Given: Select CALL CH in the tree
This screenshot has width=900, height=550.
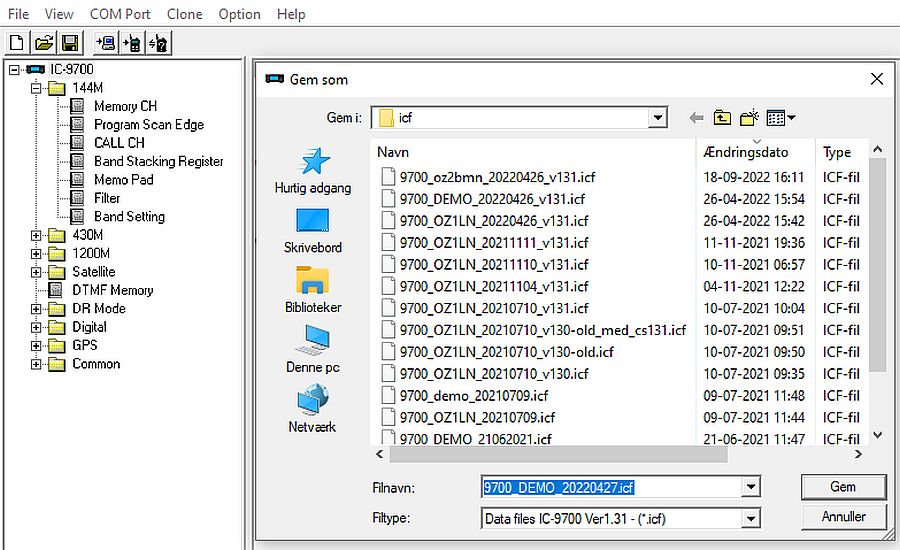Looking at the screenshot, I should tap(119, 143).
